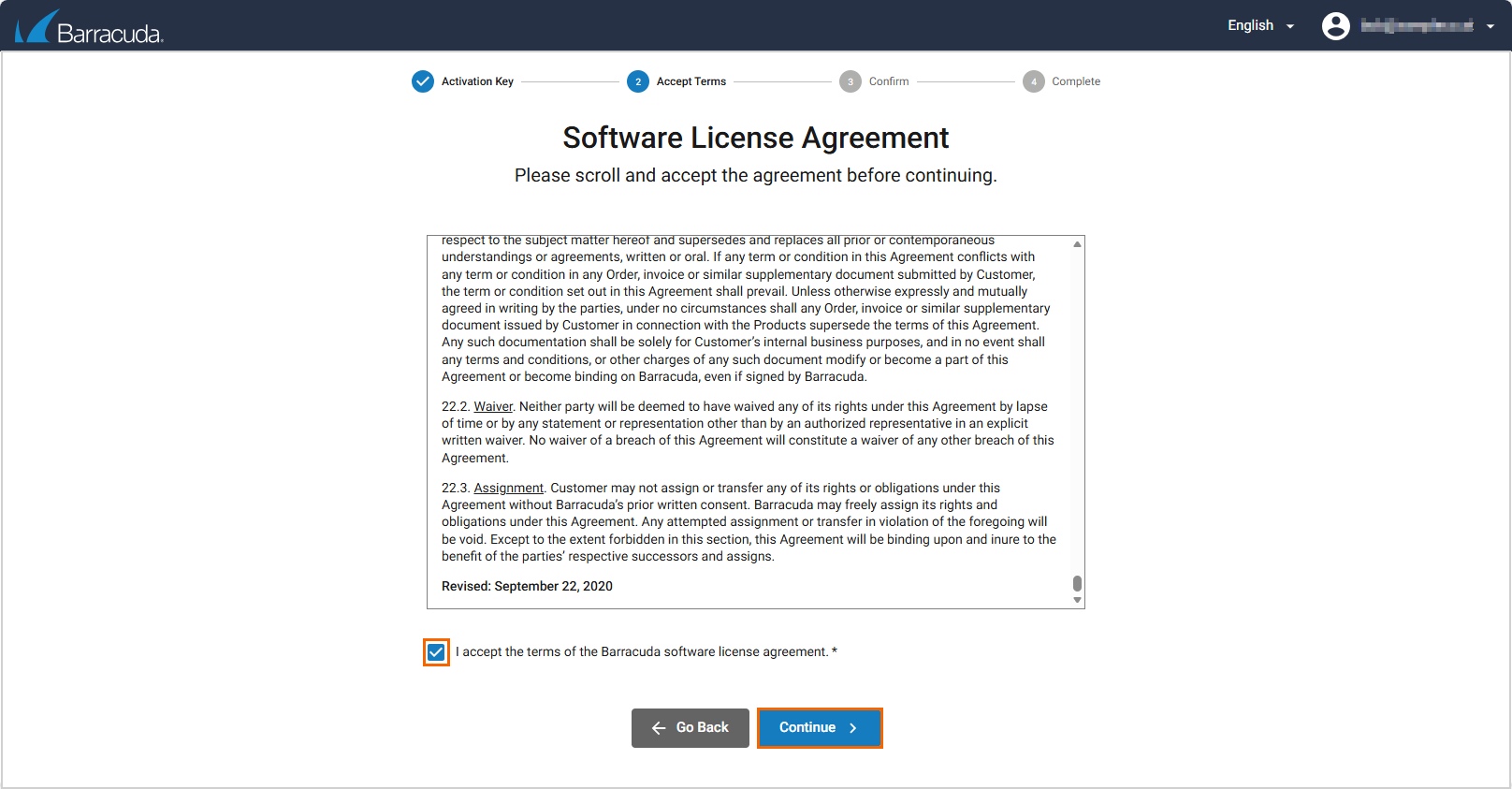This screenshot has width=1512, height=789.
Task: Click the Activation Key completed checkmark icon
Action: (x=423, y=81)
